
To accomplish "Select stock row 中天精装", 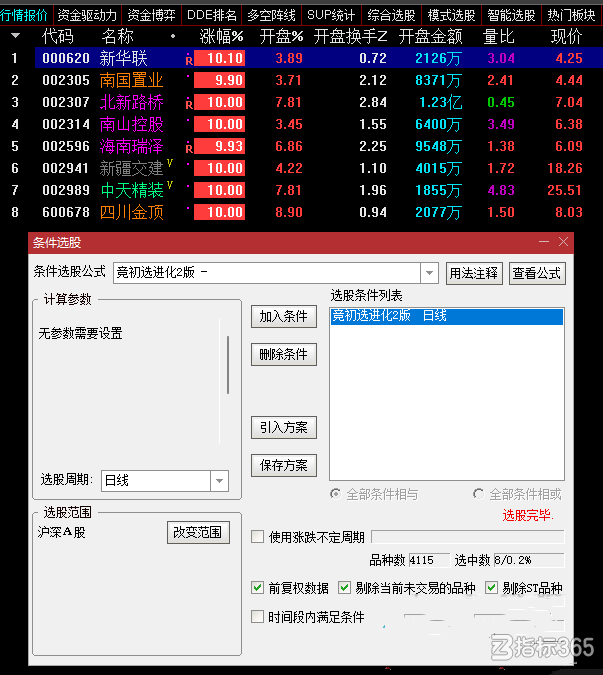I will tap(301, 190).
